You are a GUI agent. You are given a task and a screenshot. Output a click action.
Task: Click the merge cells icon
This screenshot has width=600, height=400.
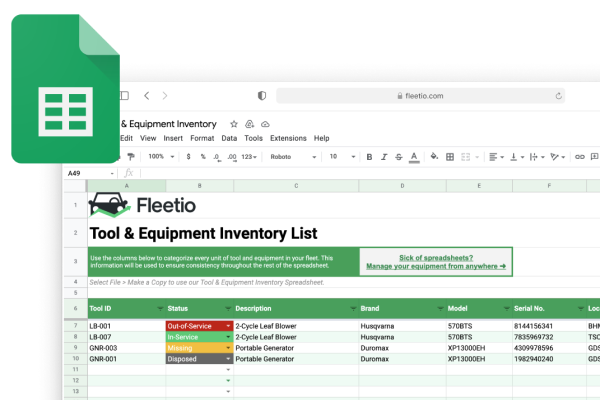pyautogui.click(x=465, y=157)
